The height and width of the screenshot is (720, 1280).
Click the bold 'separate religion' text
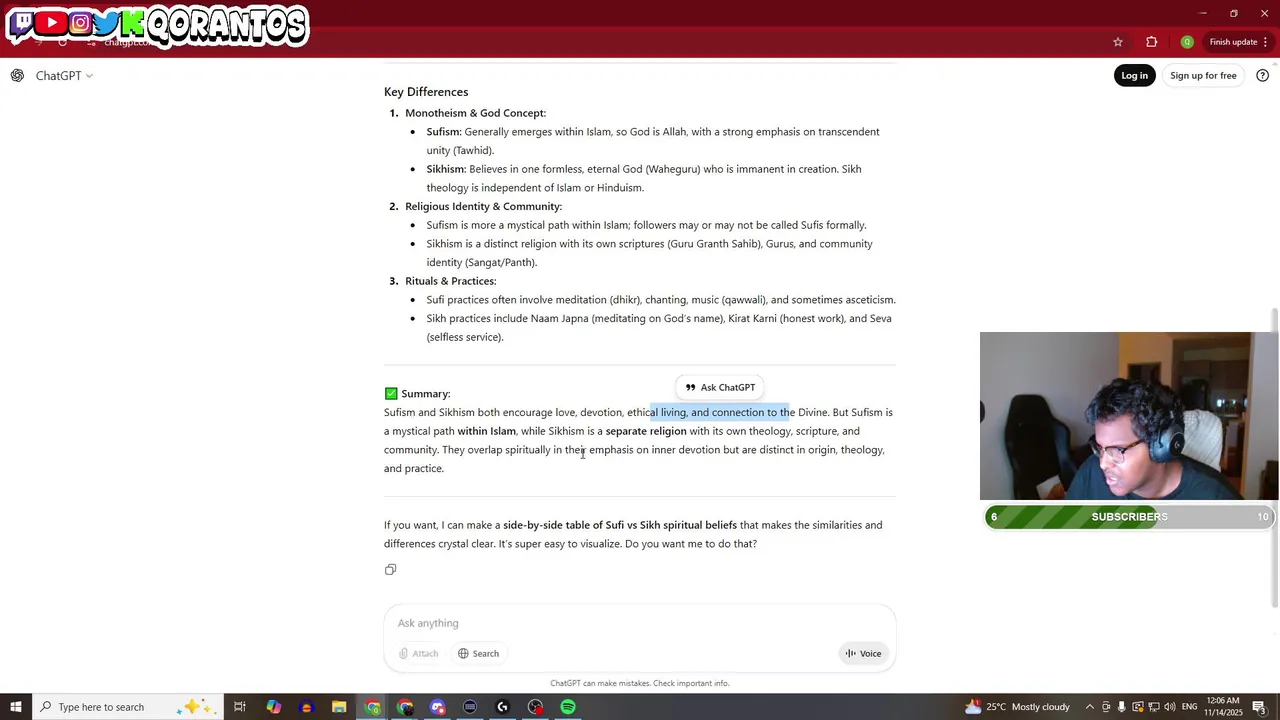[x=646, y=432]
